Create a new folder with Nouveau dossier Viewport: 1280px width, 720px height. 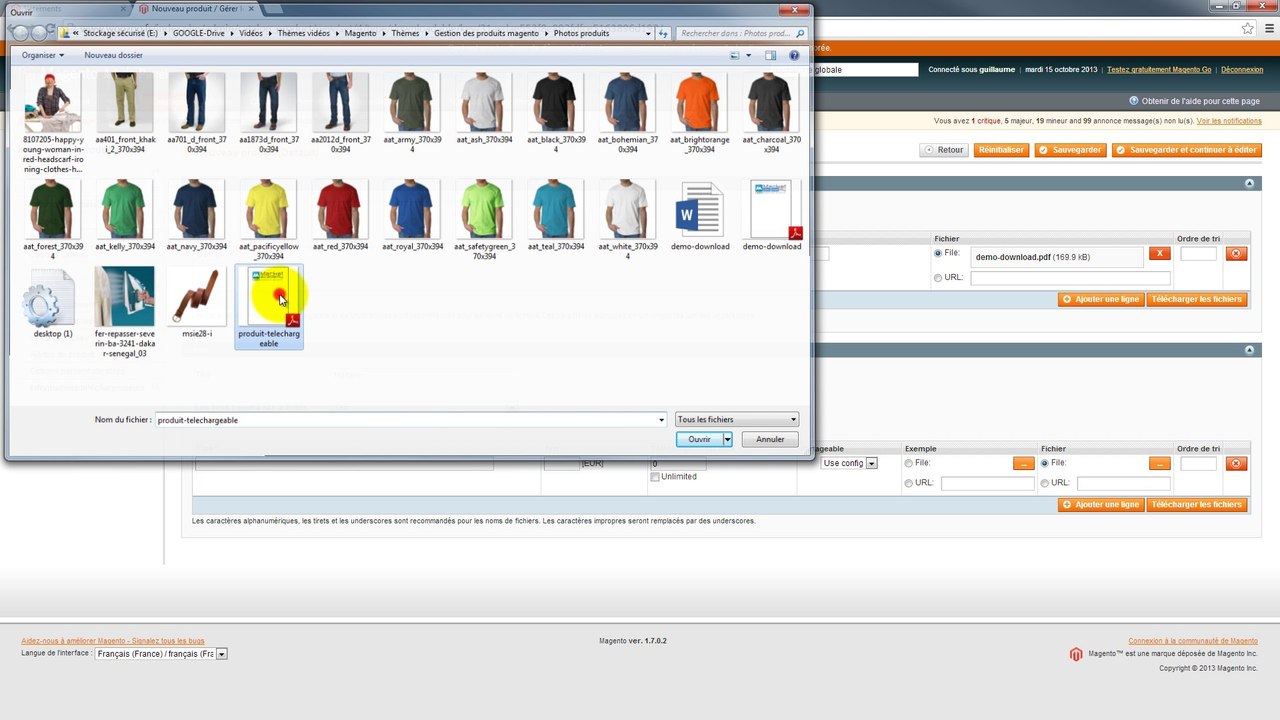coord(113,55)
